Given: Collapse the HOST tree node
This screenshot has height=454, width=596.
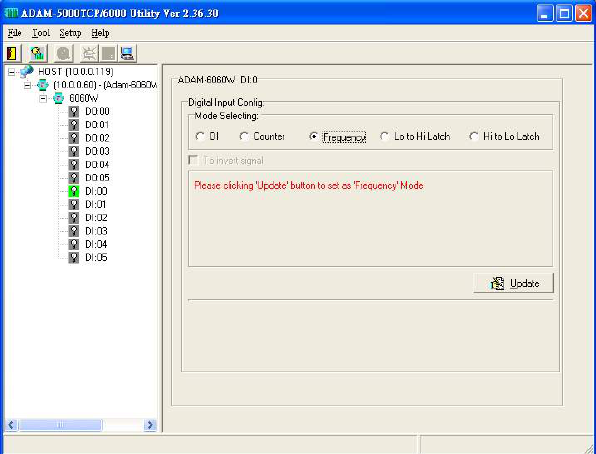Looking at the screenshot, I should coord(12,72).
